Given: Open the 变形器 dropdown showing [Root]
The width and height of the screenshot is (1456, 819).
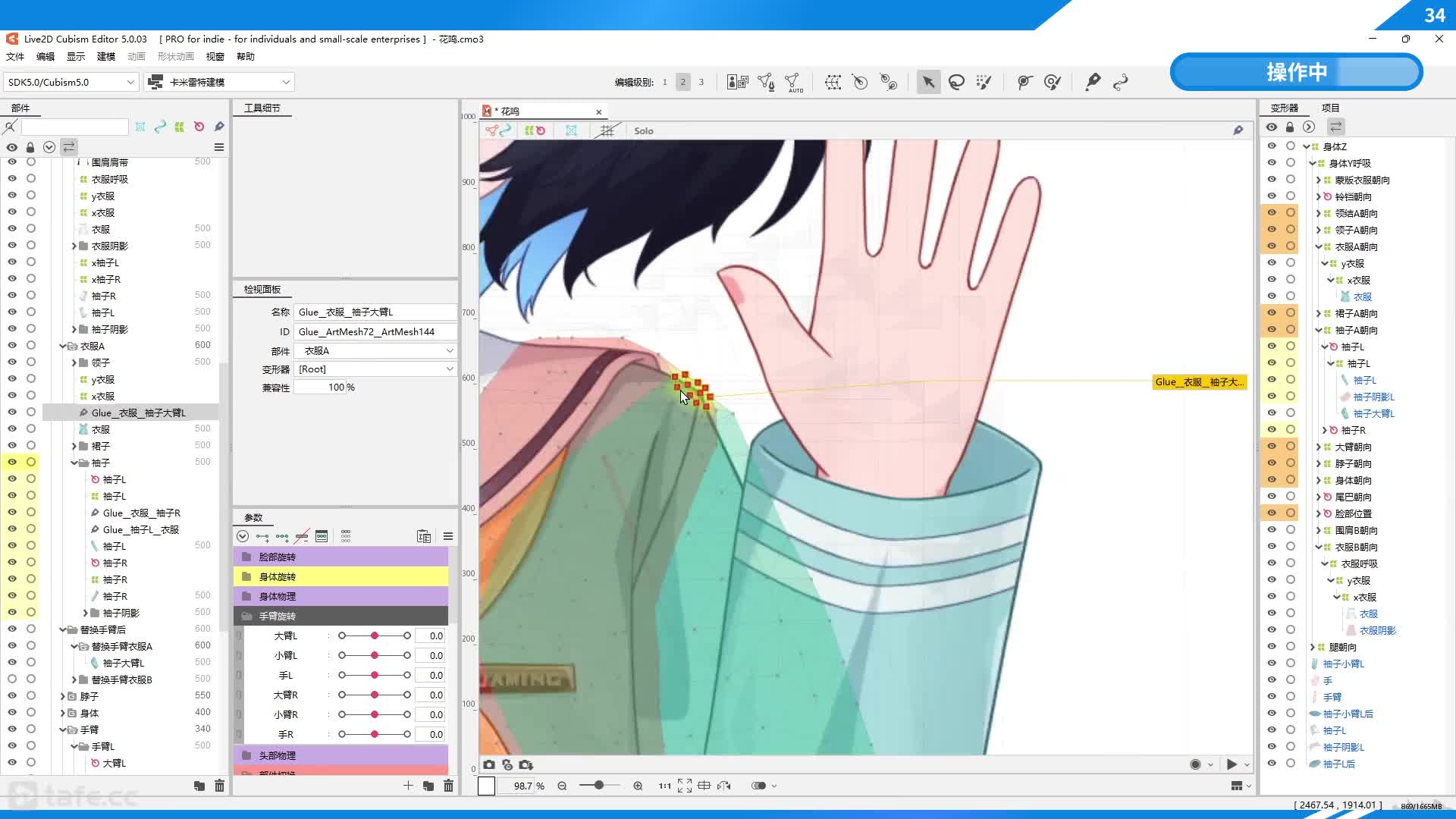Looking at the screenshot, I should (x=375, y=369).
